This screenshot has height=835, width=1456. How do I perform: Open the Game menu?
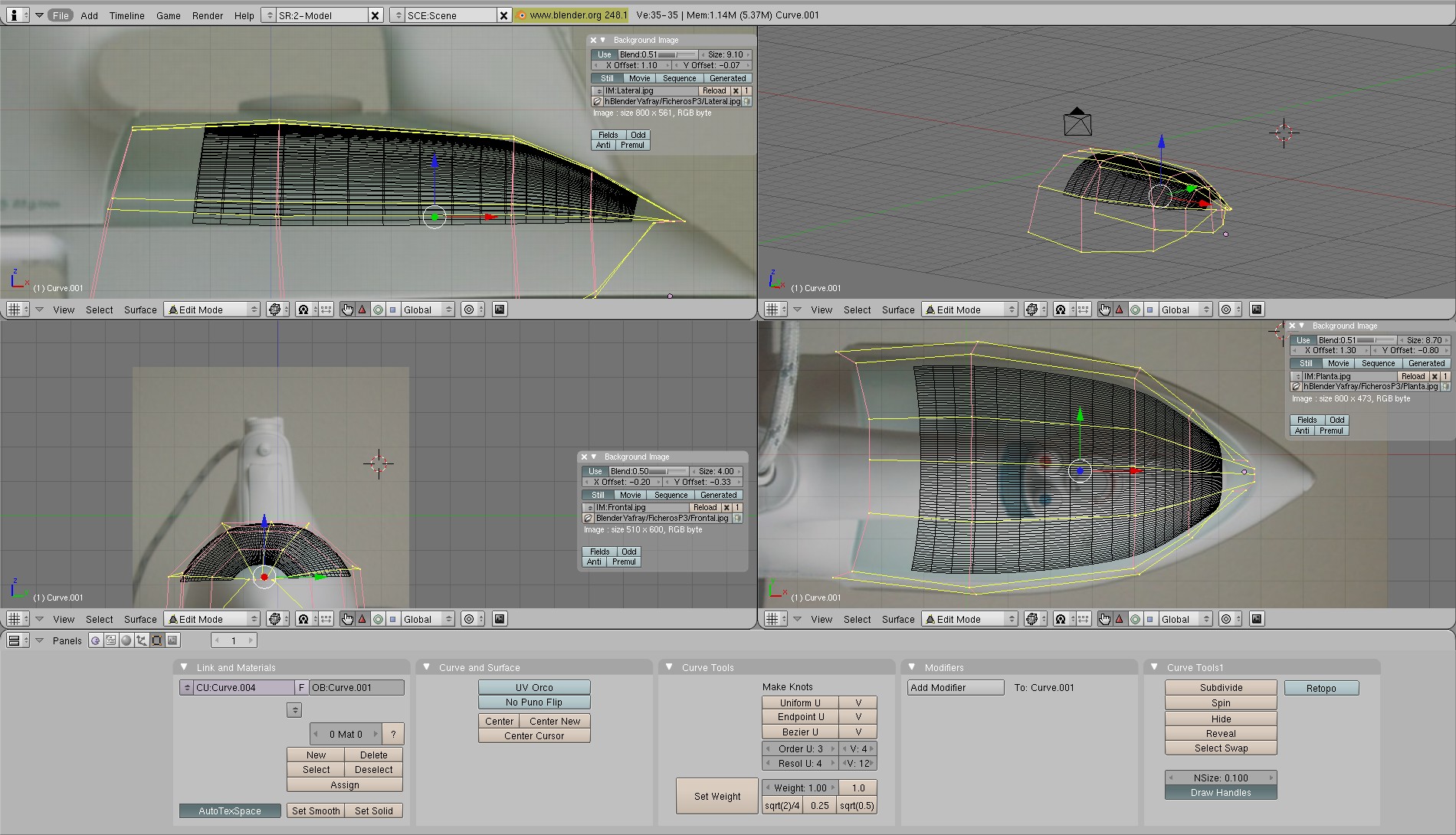pos(169,15)
